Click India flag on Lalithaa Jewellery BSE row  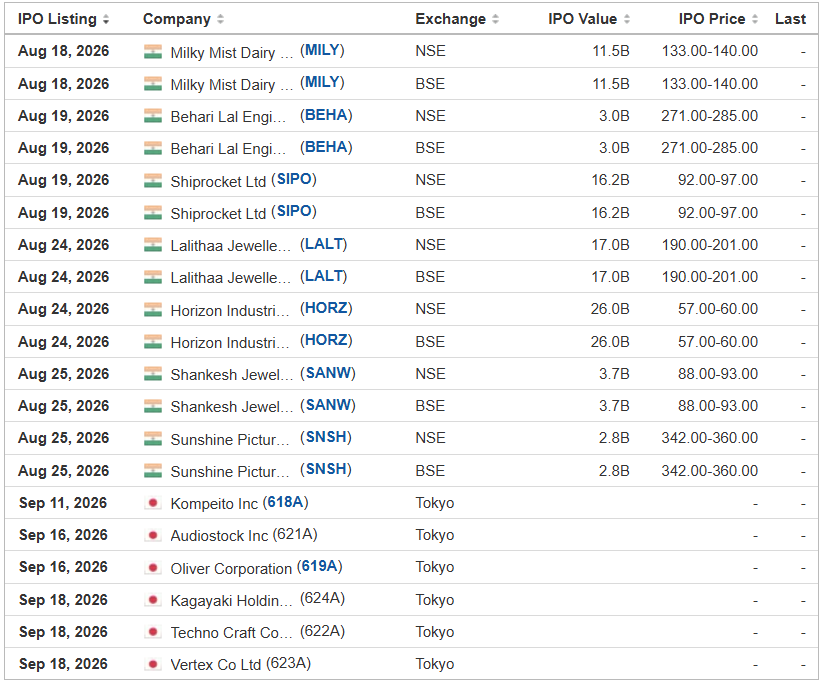pyautogui.click(x=153, y=277)
